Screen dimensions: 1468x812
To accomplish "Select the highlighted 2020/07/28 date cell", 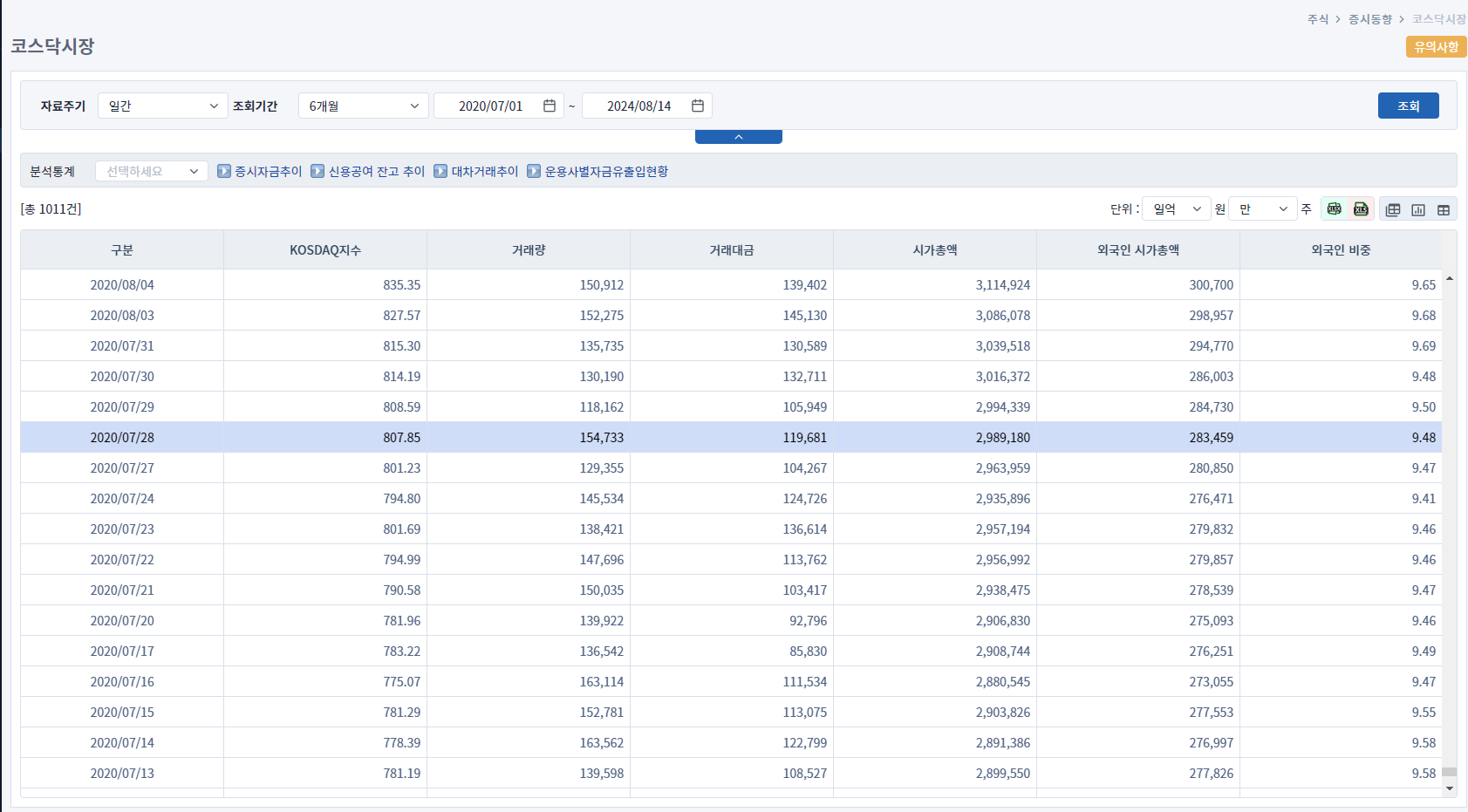I will 122,437.
